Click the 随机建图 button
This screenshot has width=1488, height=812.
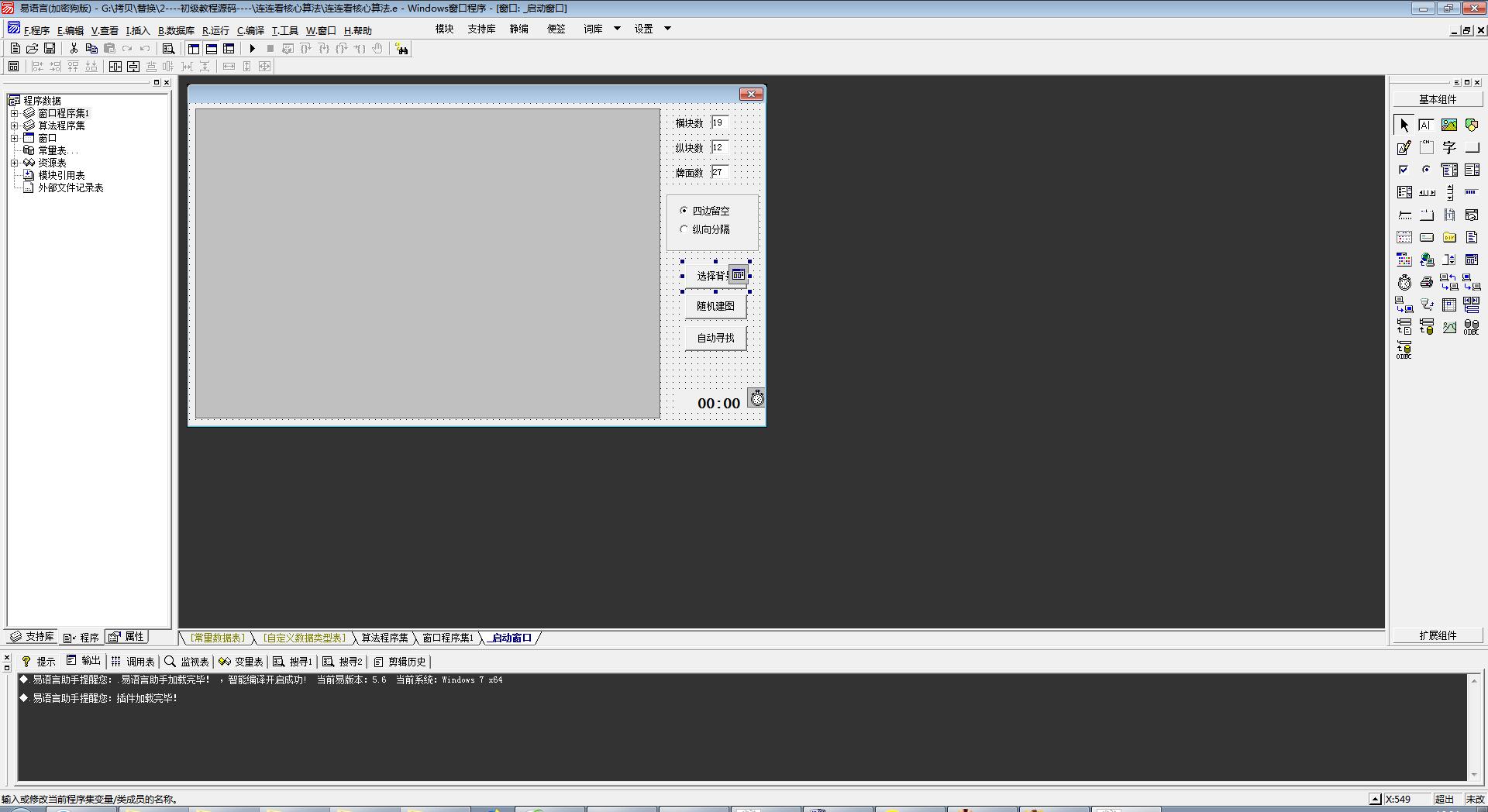tap(715, 306)
